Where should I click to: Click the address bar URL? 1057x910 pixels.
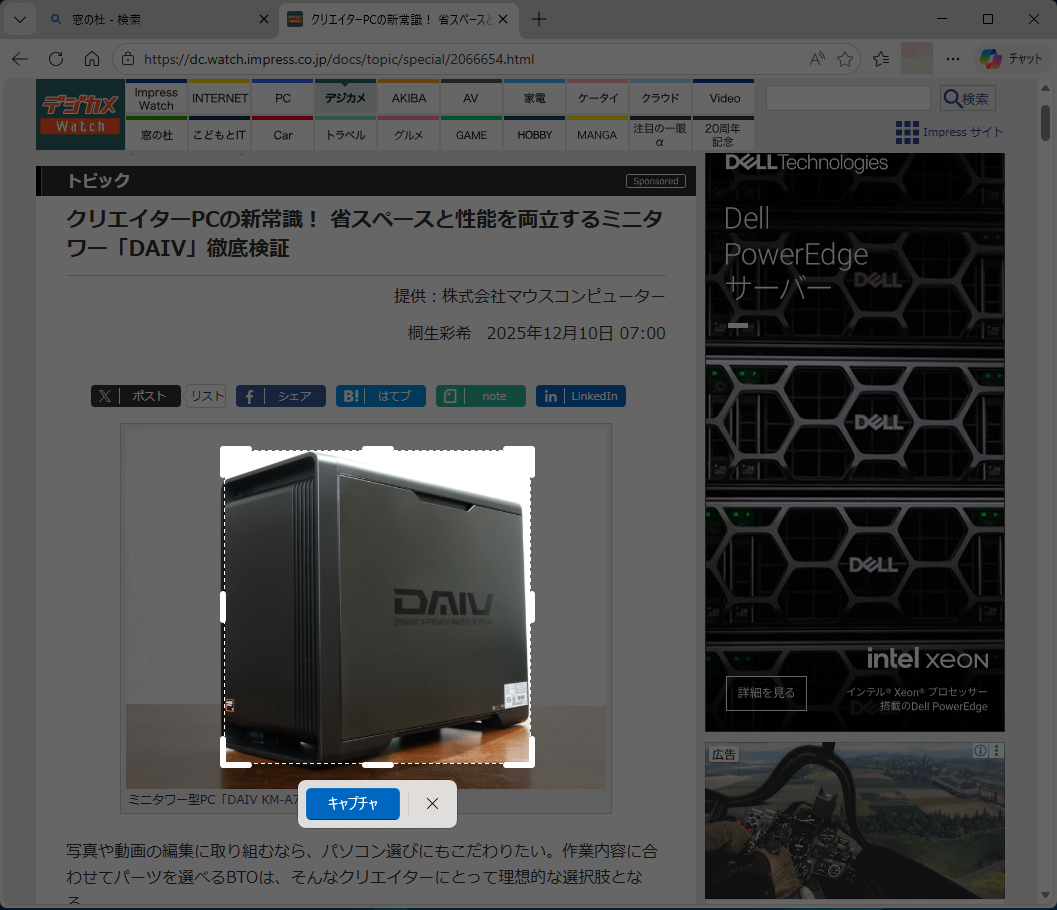339,59
